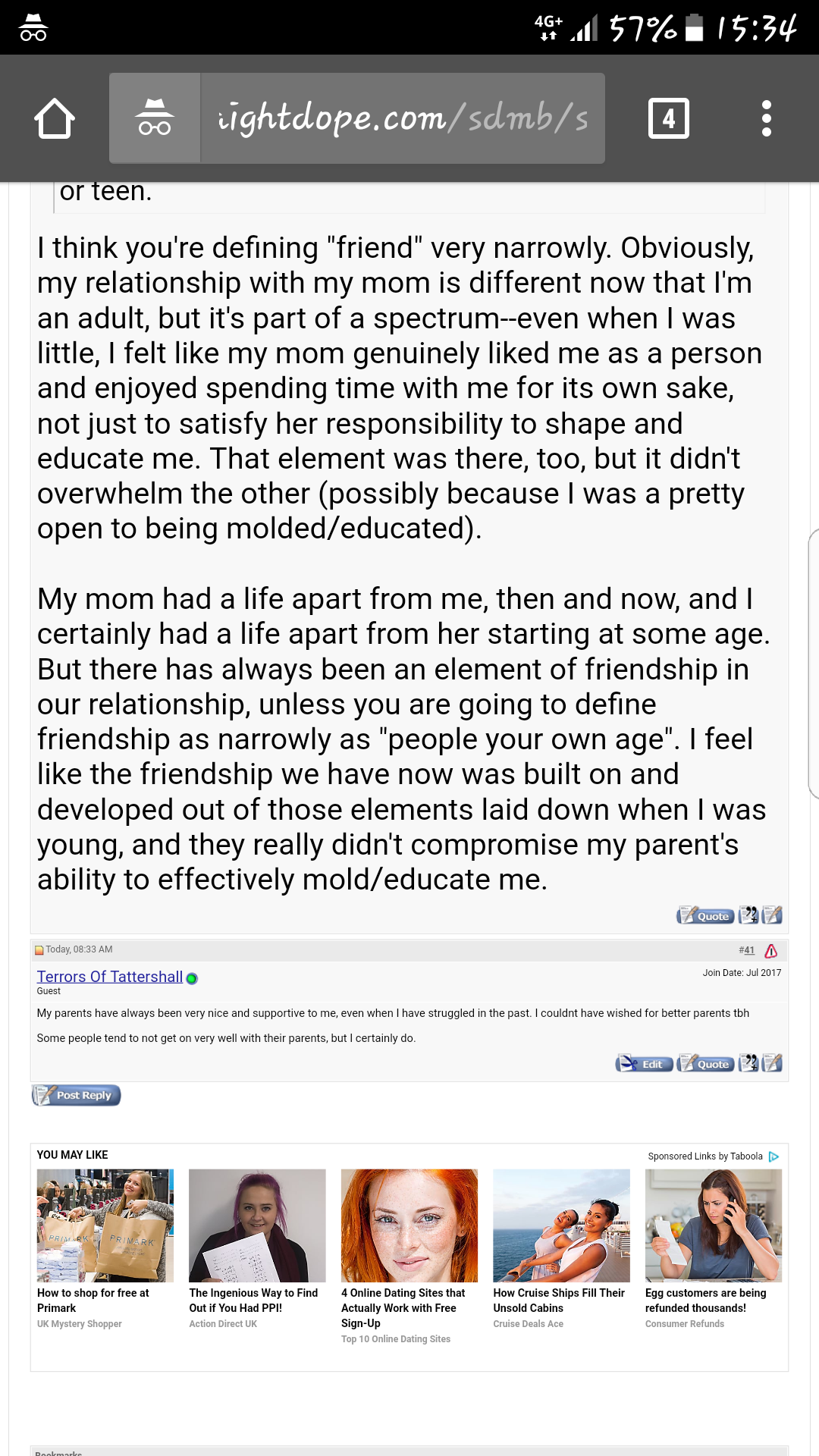Toggle multi-quote icon on the upper post
This screenshot has height=1456, width=819.
coord(748,915)
